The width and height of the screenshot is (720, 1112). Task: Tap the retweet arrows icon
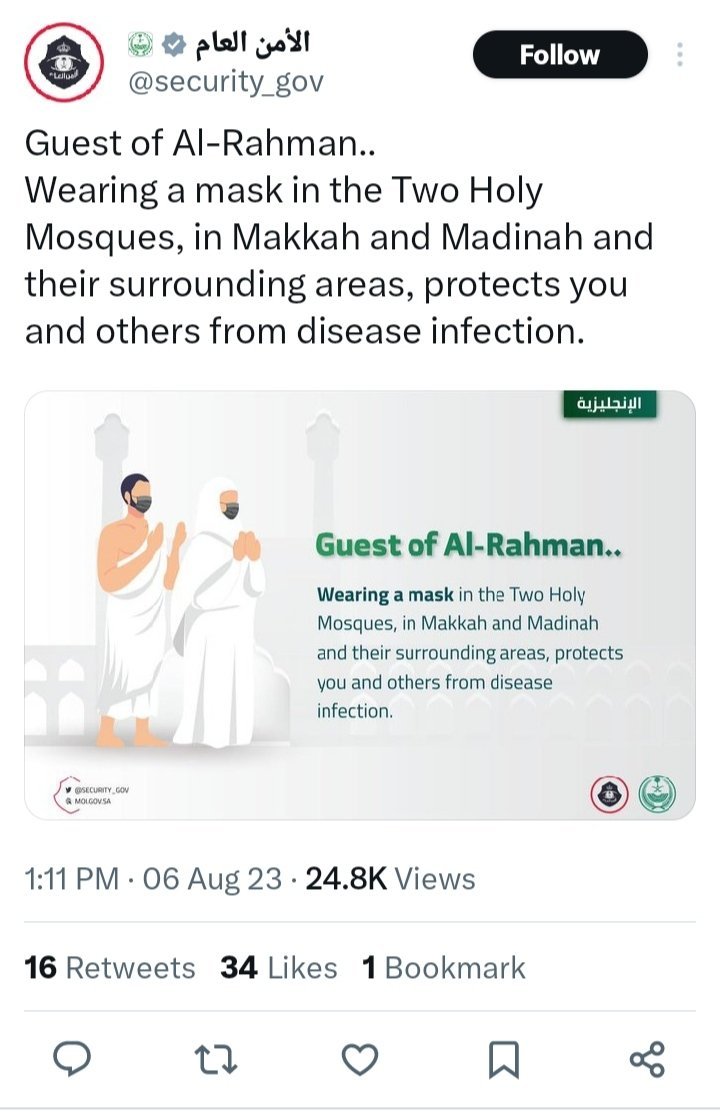pos(216,1058)
